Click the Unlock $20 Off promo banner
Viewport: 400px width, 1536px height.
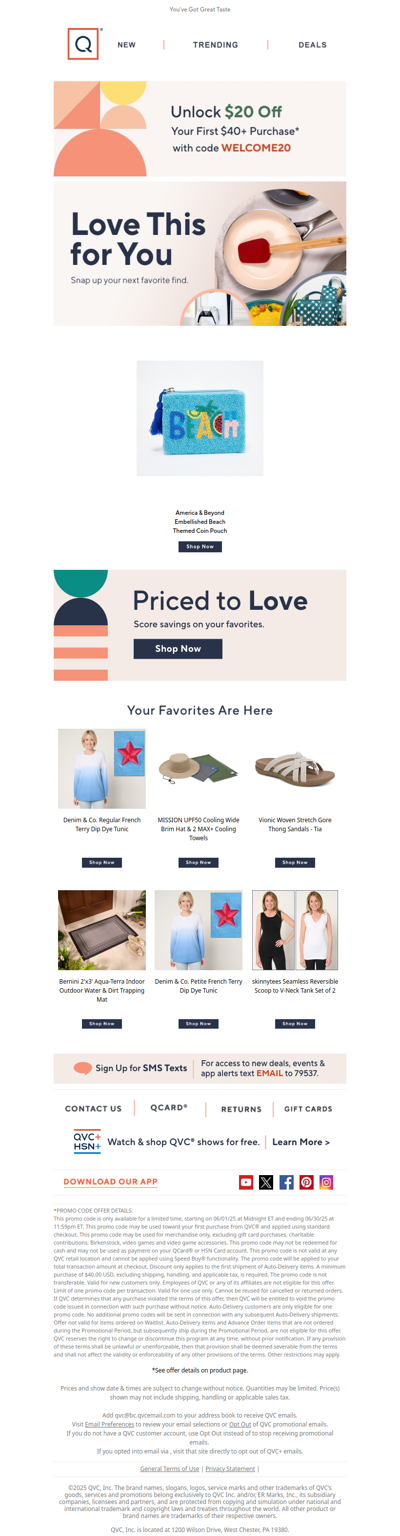200,129
